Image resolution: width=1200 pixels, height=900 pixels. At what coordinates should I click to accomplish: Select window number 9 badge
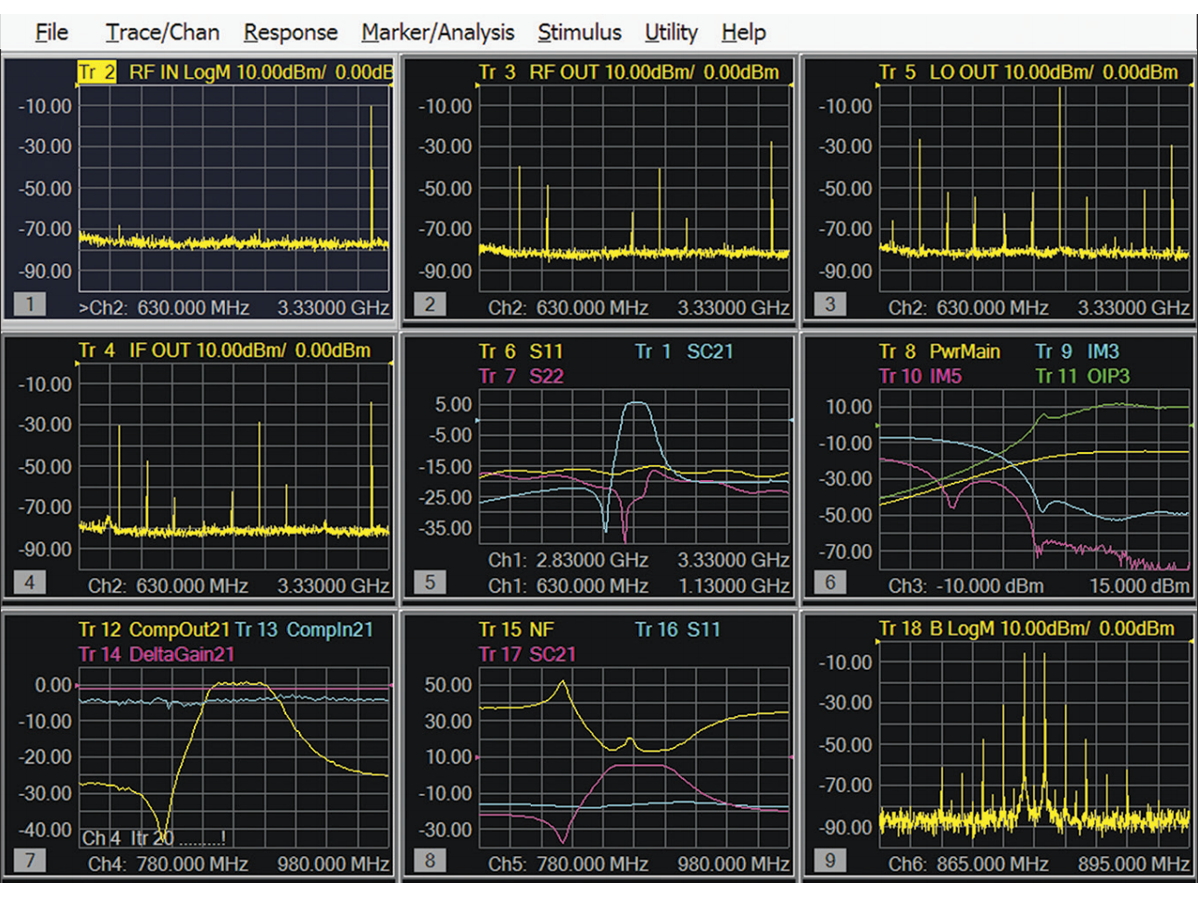point(830,860)
